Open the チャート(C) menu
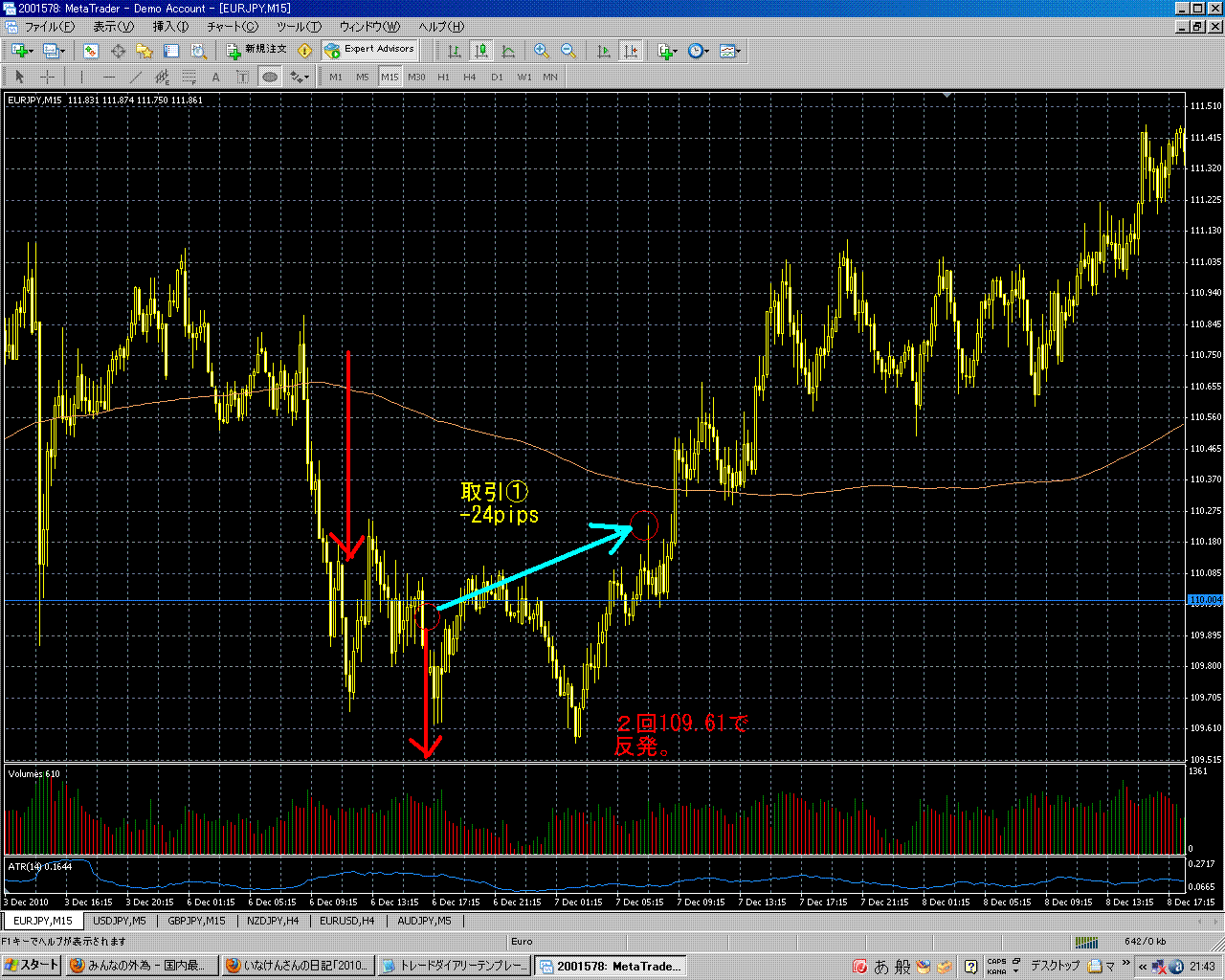The image size is (1225, 980). (233, 27)
